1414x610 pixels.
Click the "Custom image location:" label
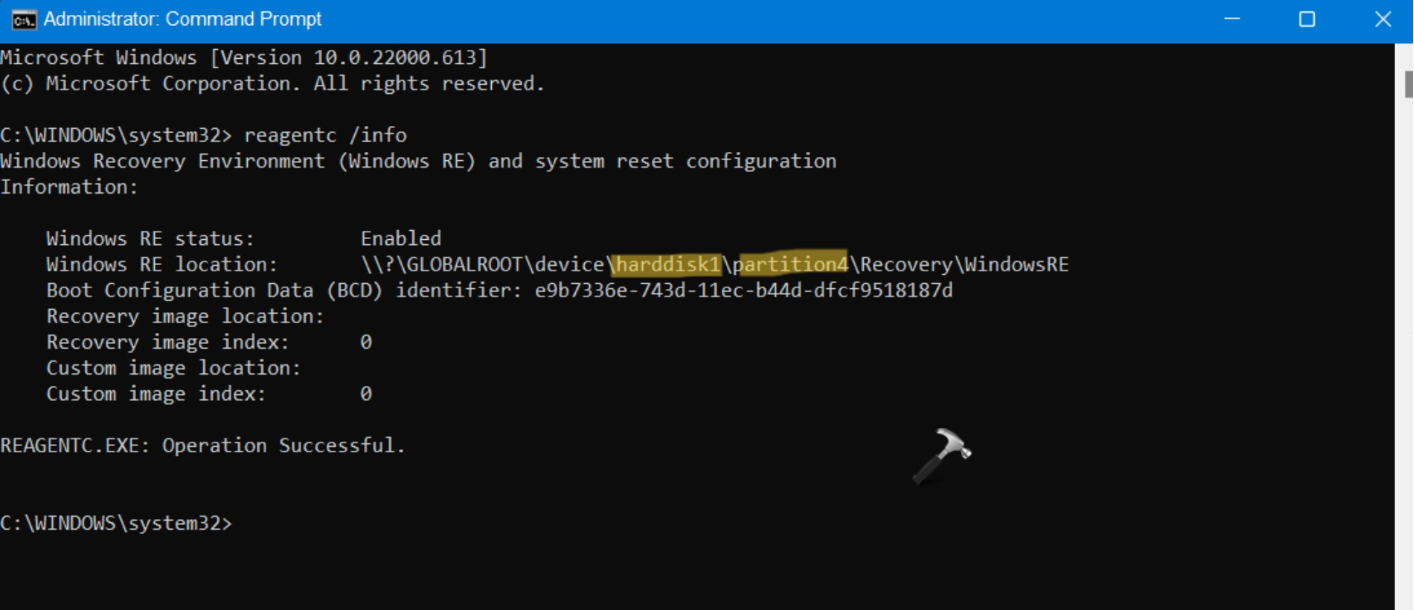pos(173,368)
